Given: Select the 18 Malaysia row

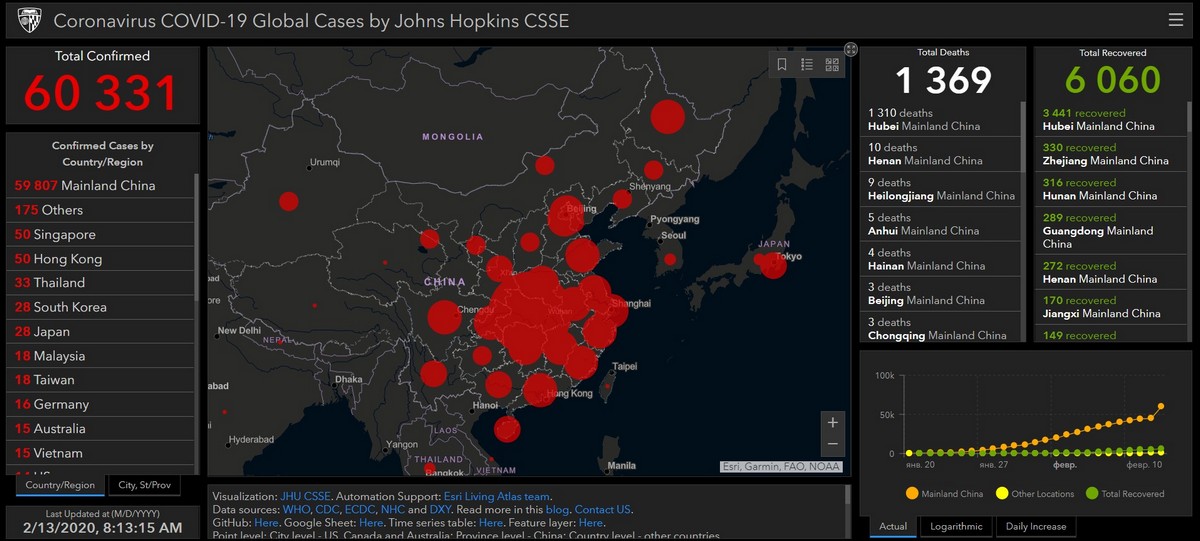Looking at the screenshot, I should coord(100,355).
